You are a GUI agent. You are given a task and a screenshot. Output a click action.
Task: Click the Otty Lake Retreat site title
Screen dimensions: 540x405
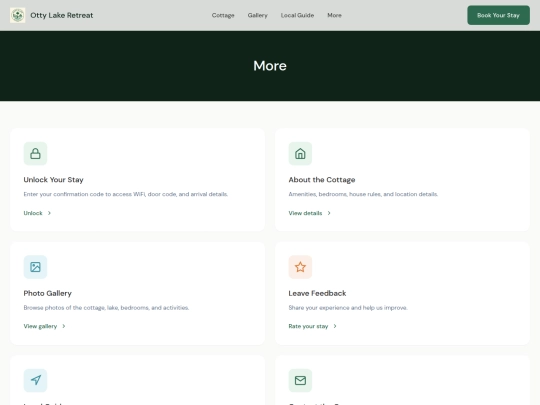click(62, 15)
